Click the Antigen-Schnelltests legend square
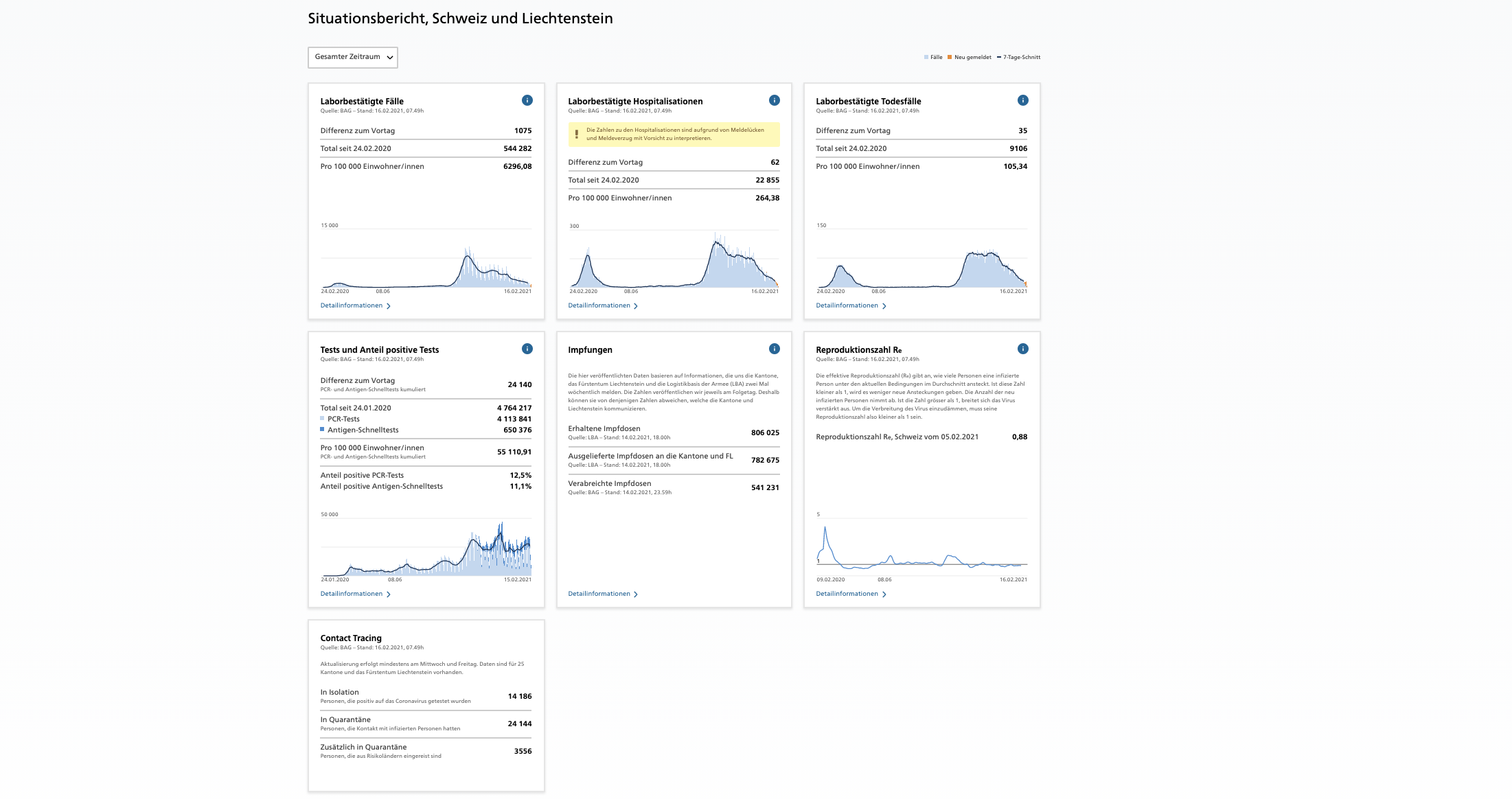The image size is (1512, 799). pyautogui.click(x=322, y=430)
